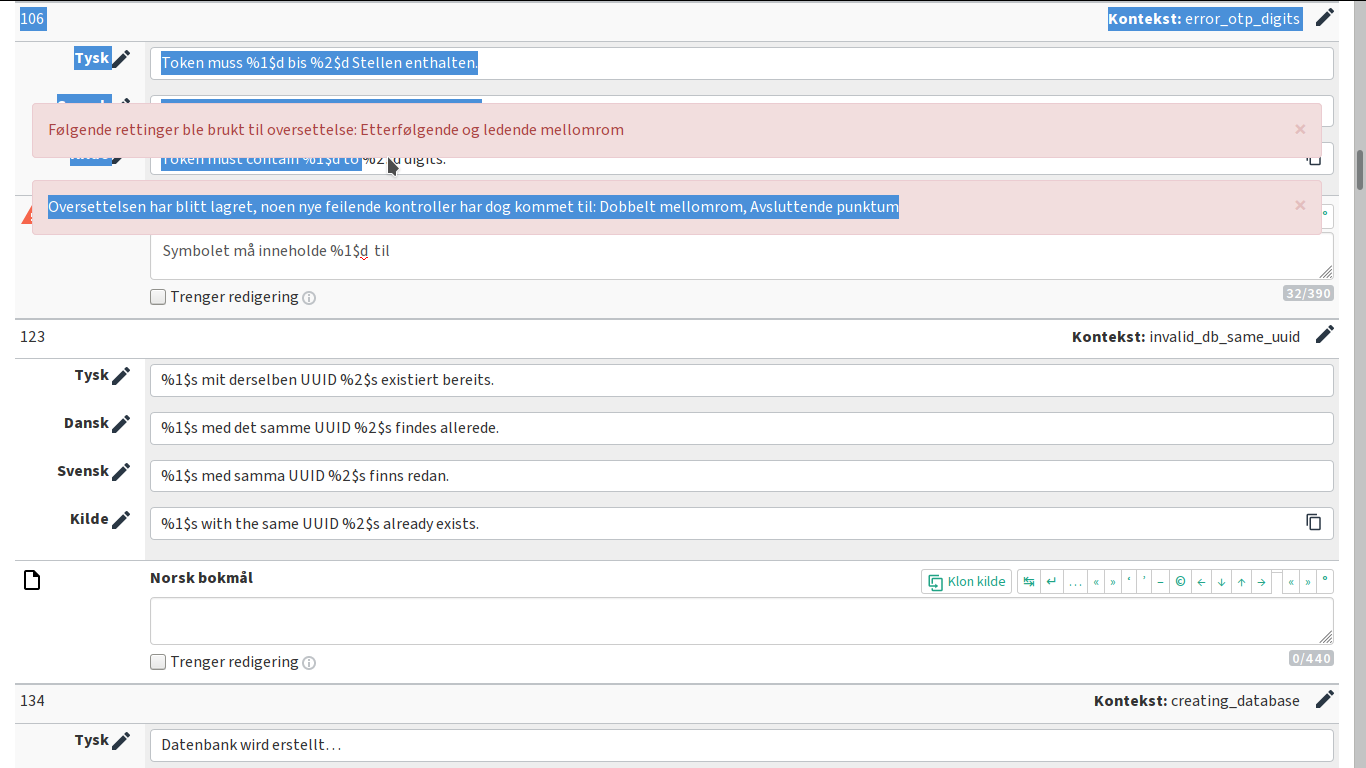Focus translation box 'Symbolet må inneholde'

pyautogui.click(x=742, y=256)
